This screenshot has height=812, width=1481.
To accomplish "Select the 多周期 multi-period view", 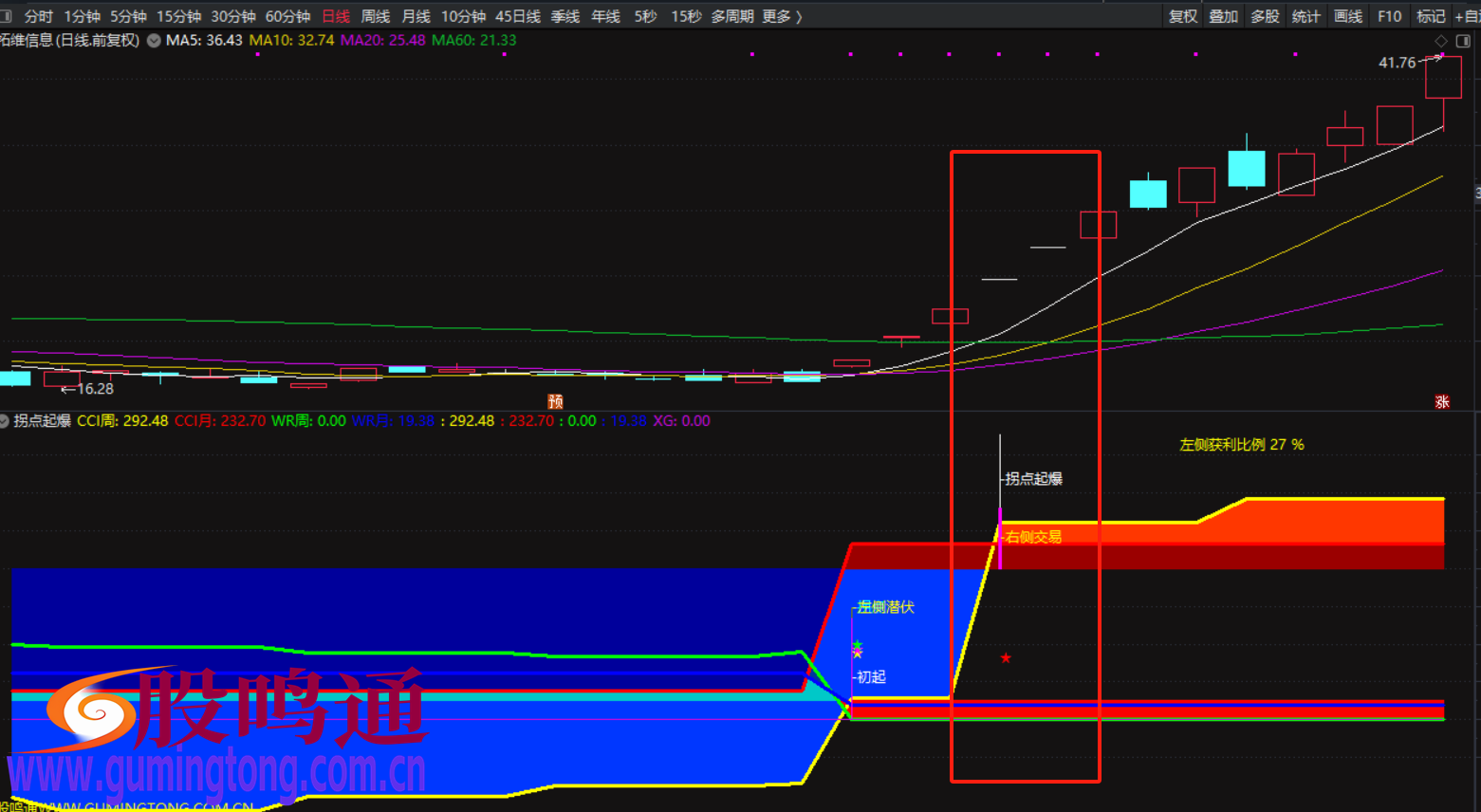I will (731, 16).
